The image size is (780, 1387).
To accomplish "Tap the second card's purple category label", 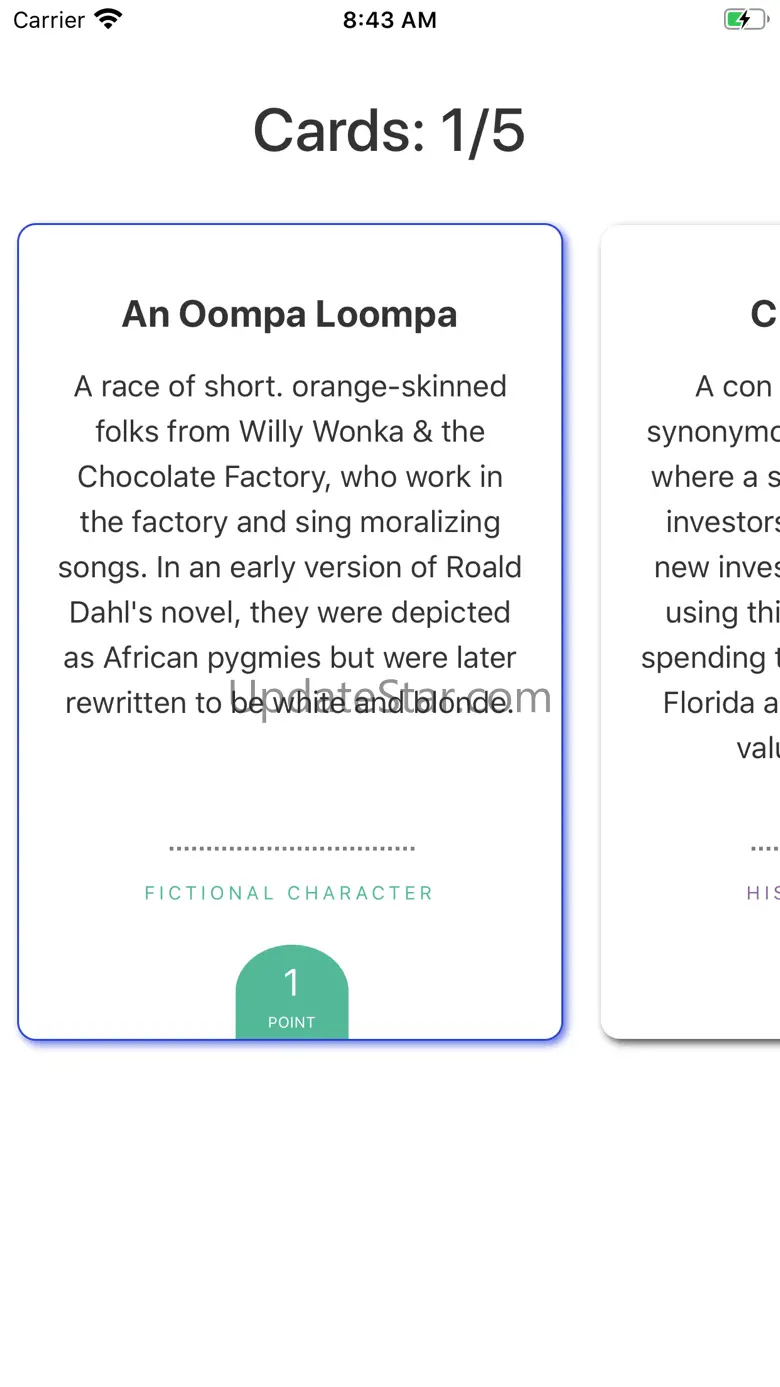I will (x=763, y=893).
